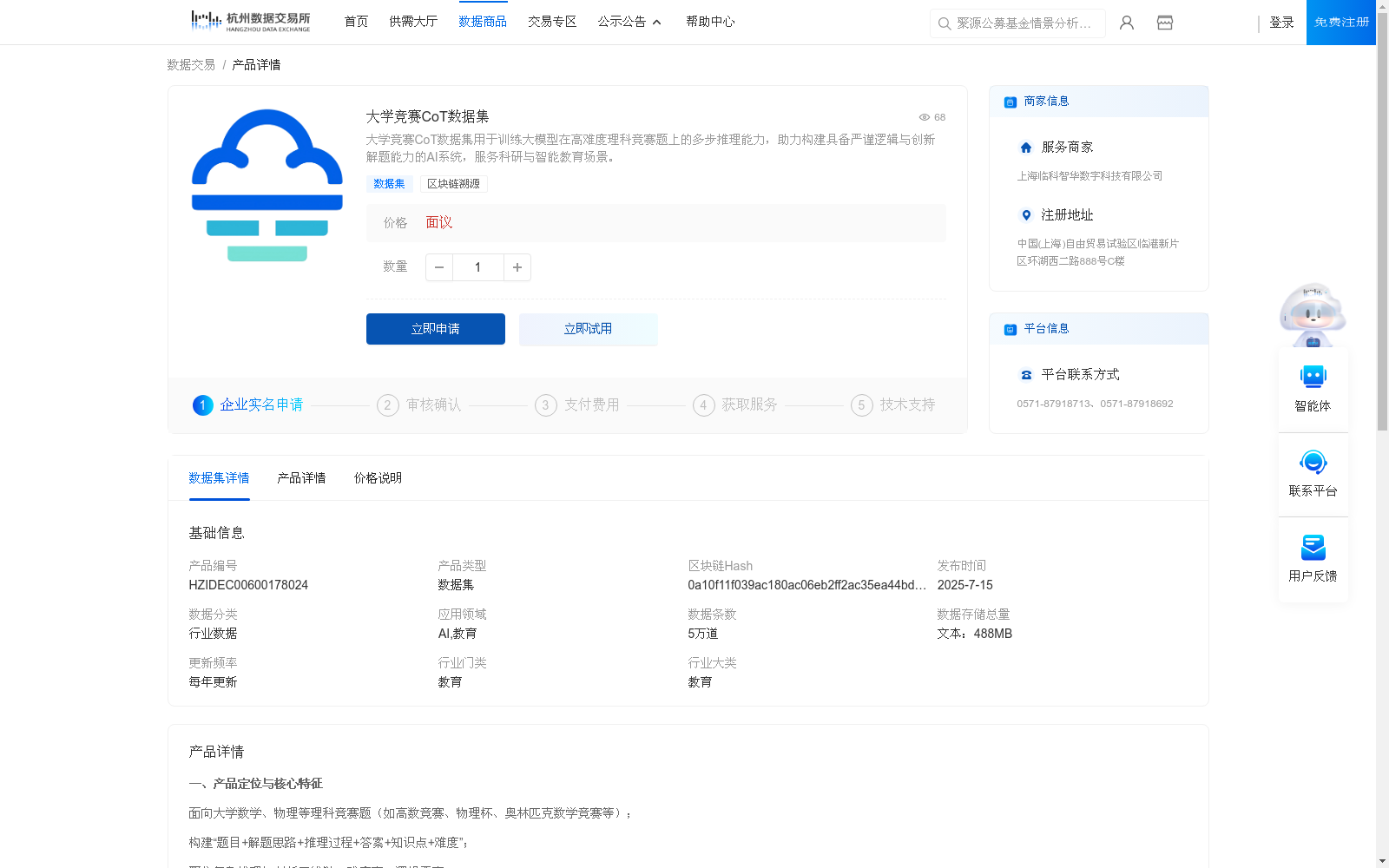1389x868 pixels.
Task: Click step 1 企业实名申请
Action: 248,405
